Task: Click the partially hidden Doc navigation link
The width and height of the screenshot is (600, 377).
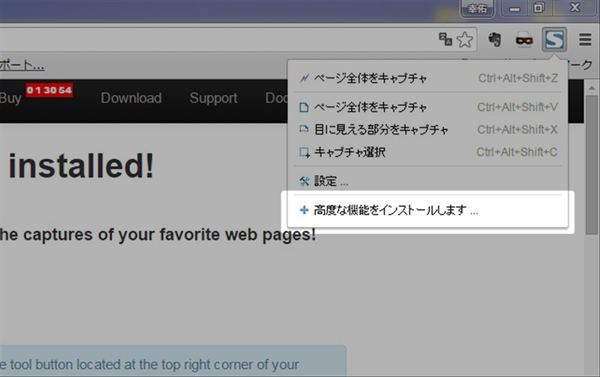Action: (276, 98)
